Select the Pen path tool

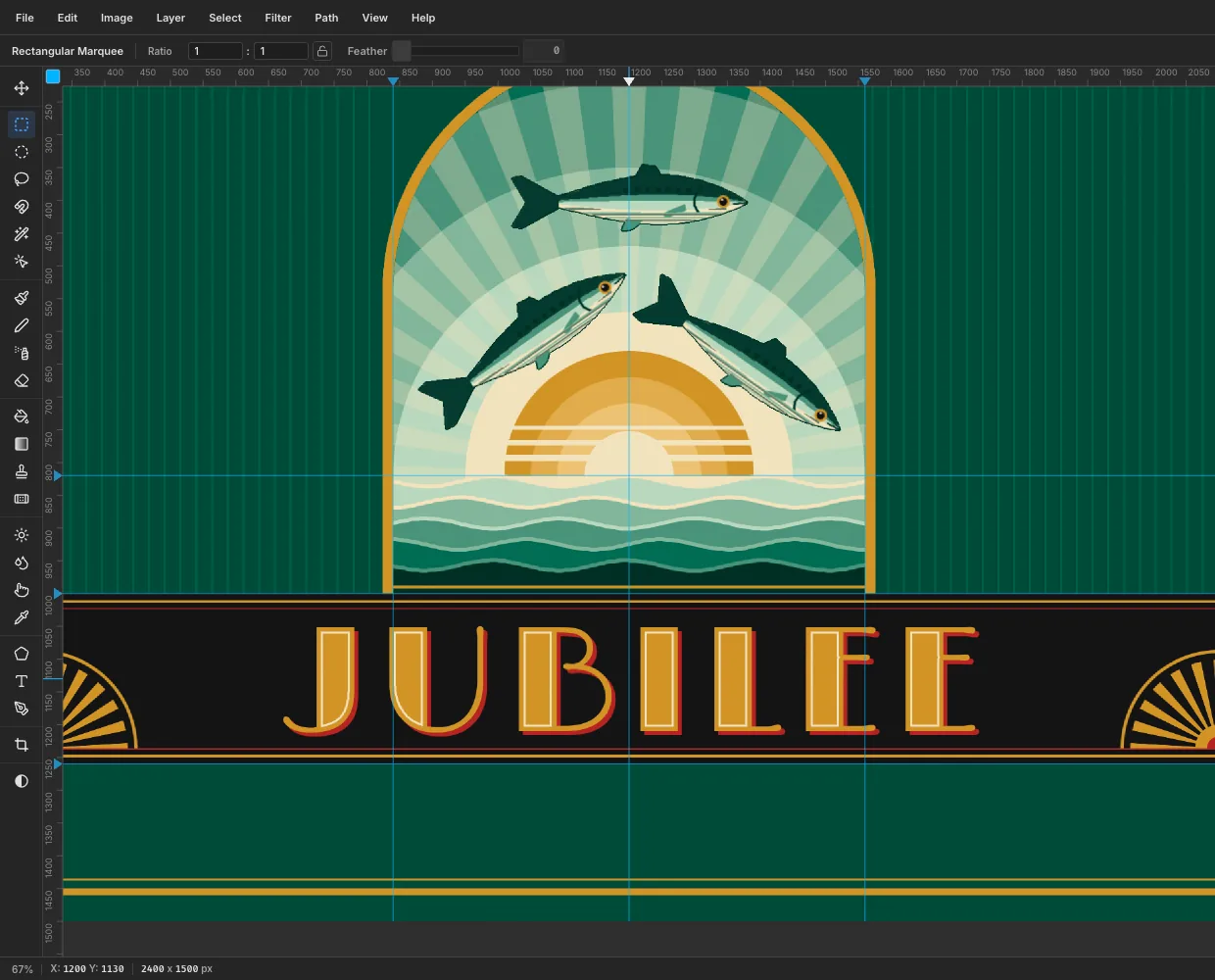[22, 709]
